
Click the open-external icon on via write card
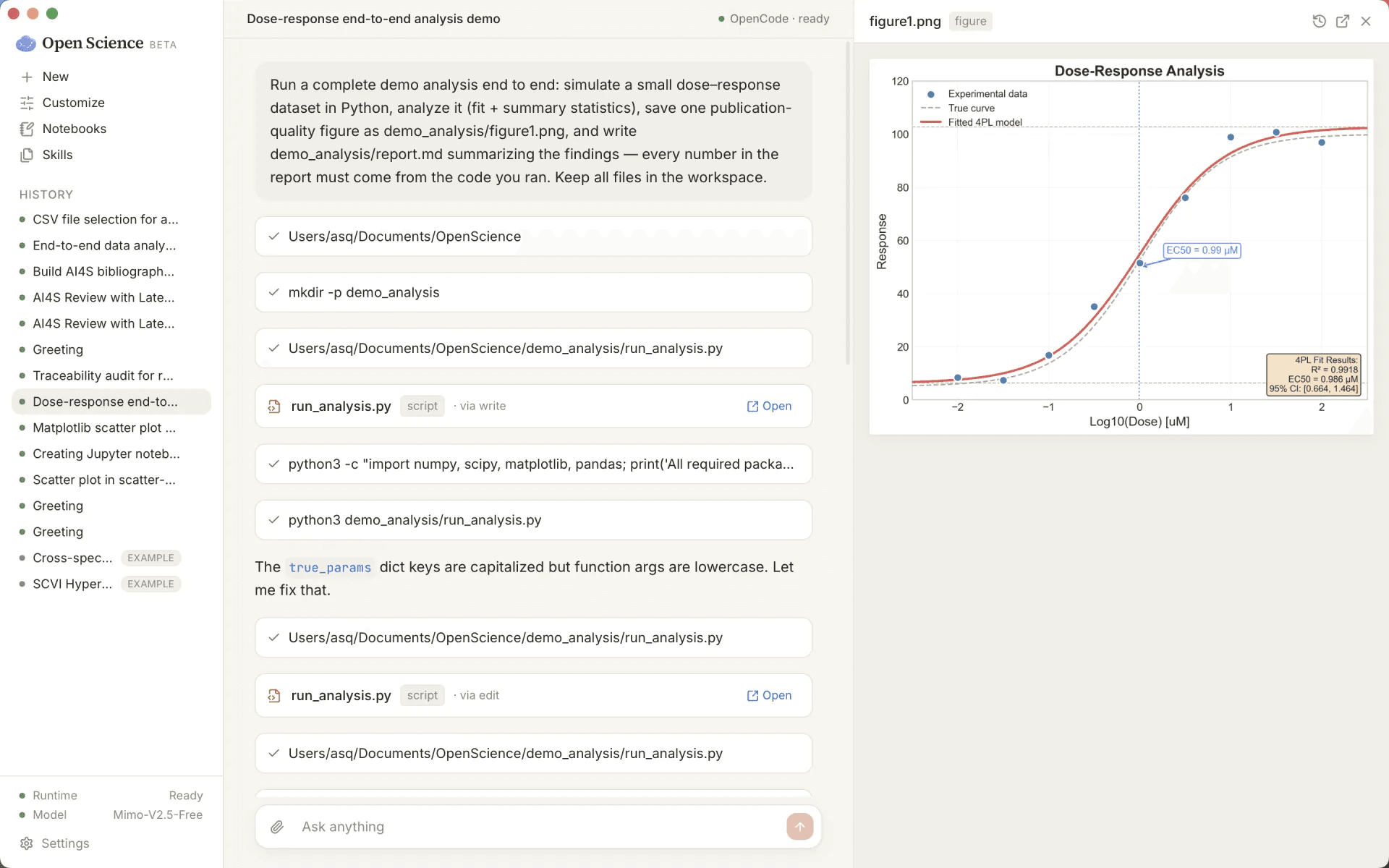pyautogui.click(x=752, y=407)
